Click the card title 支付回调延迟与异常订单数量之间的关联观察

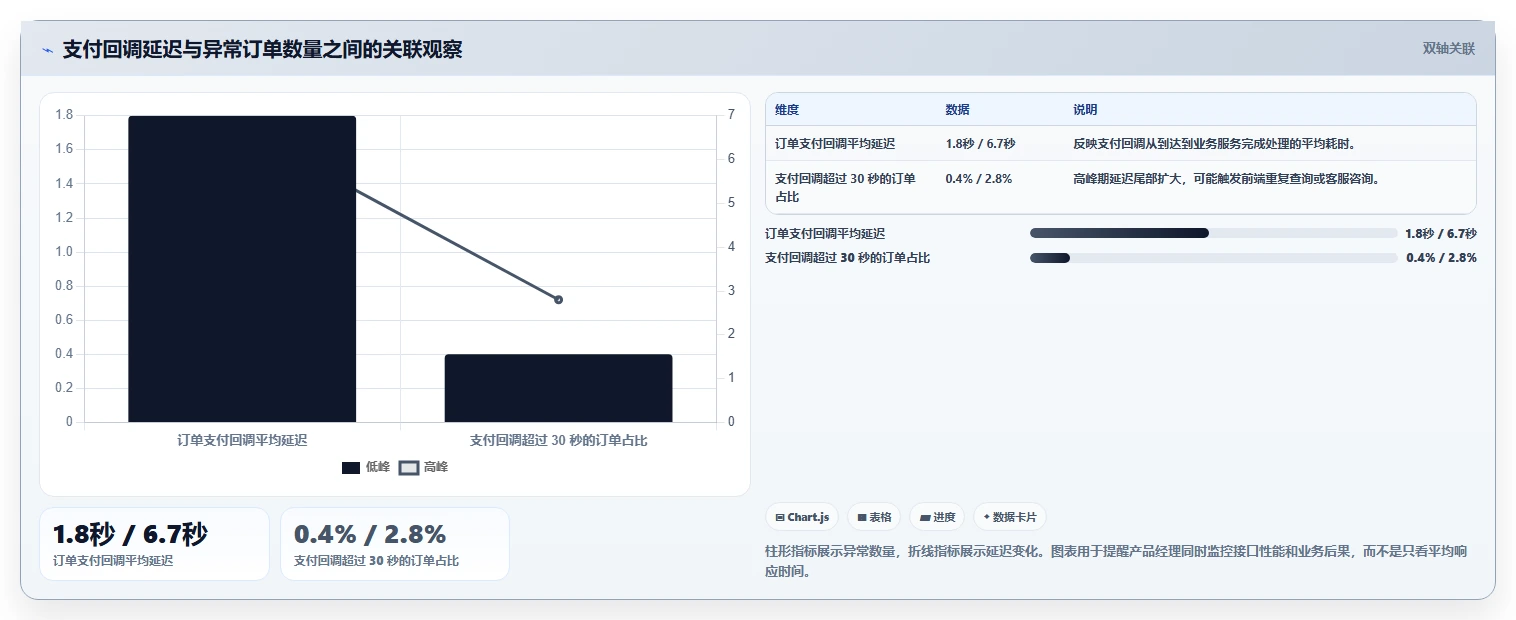(x=262, y=50)
